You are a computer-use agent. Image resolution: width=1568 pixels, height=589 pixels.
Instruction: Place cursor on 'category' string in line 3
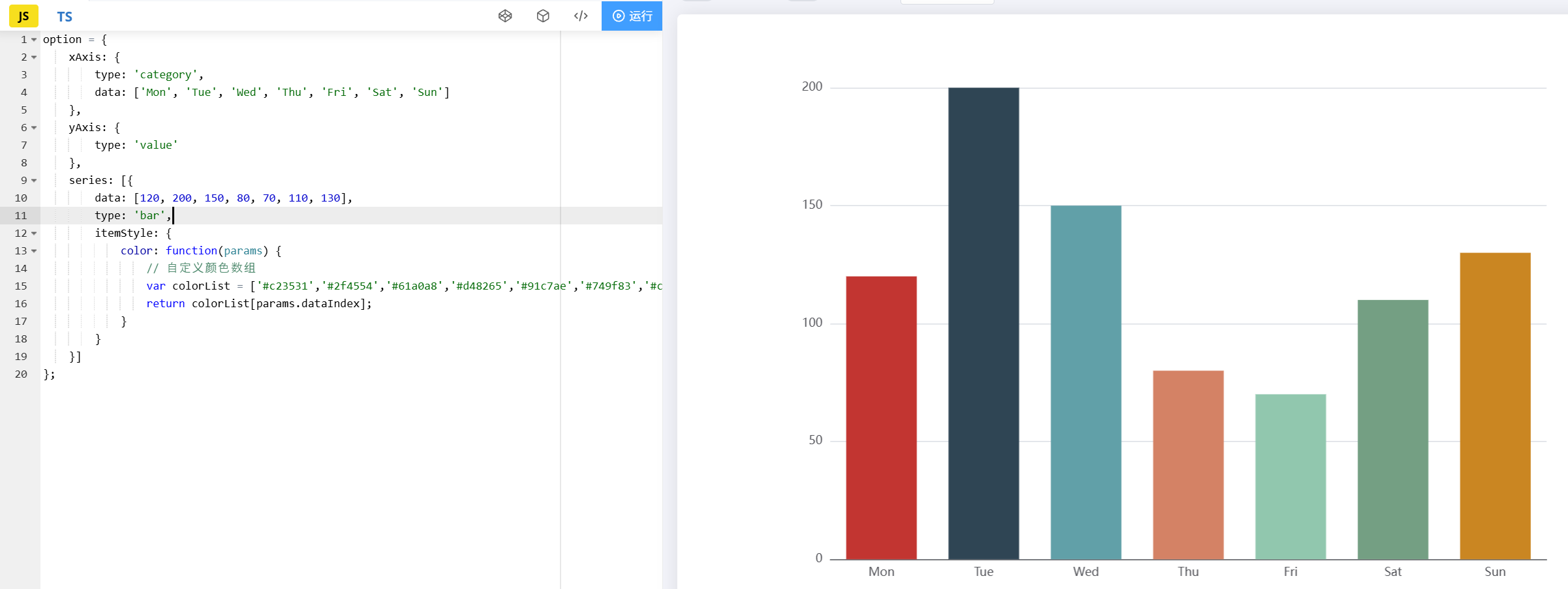[x=166, y=75]
